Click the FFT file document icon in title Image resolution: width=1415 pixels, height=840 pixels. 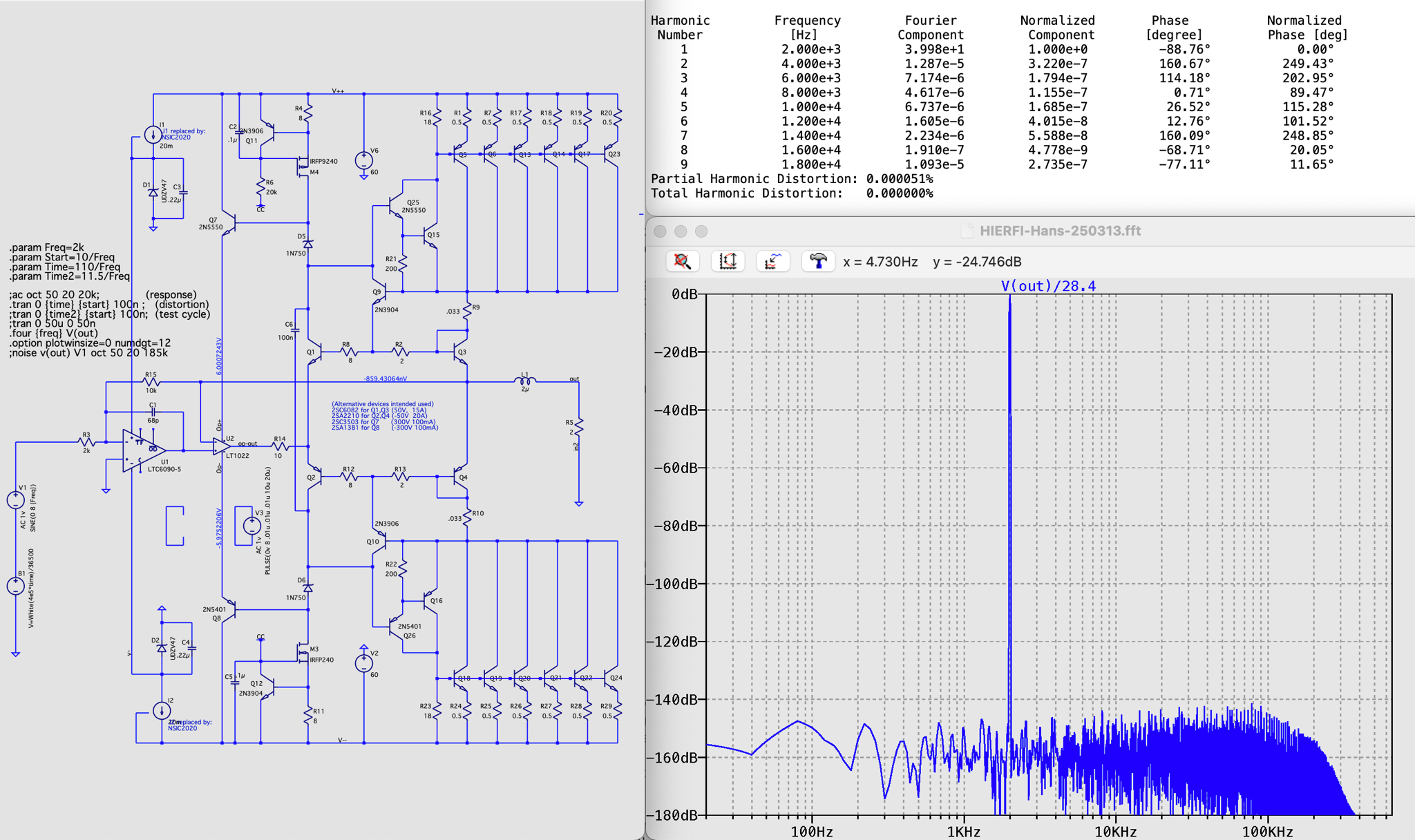point(967,231)
